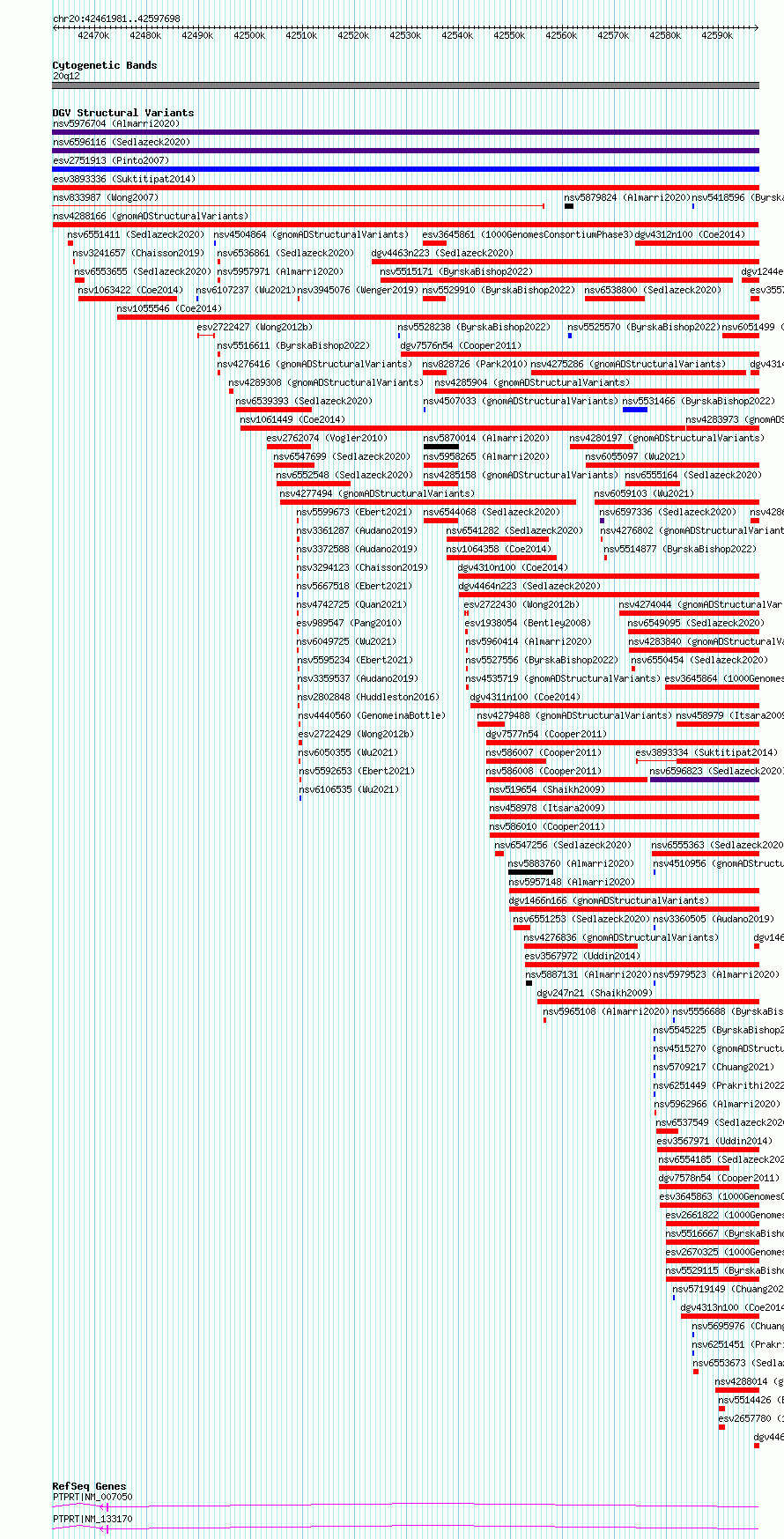Click the nsv586007 (Cooper2011) label
Viewport: 784px width, 1539px height.
point(544,752)
